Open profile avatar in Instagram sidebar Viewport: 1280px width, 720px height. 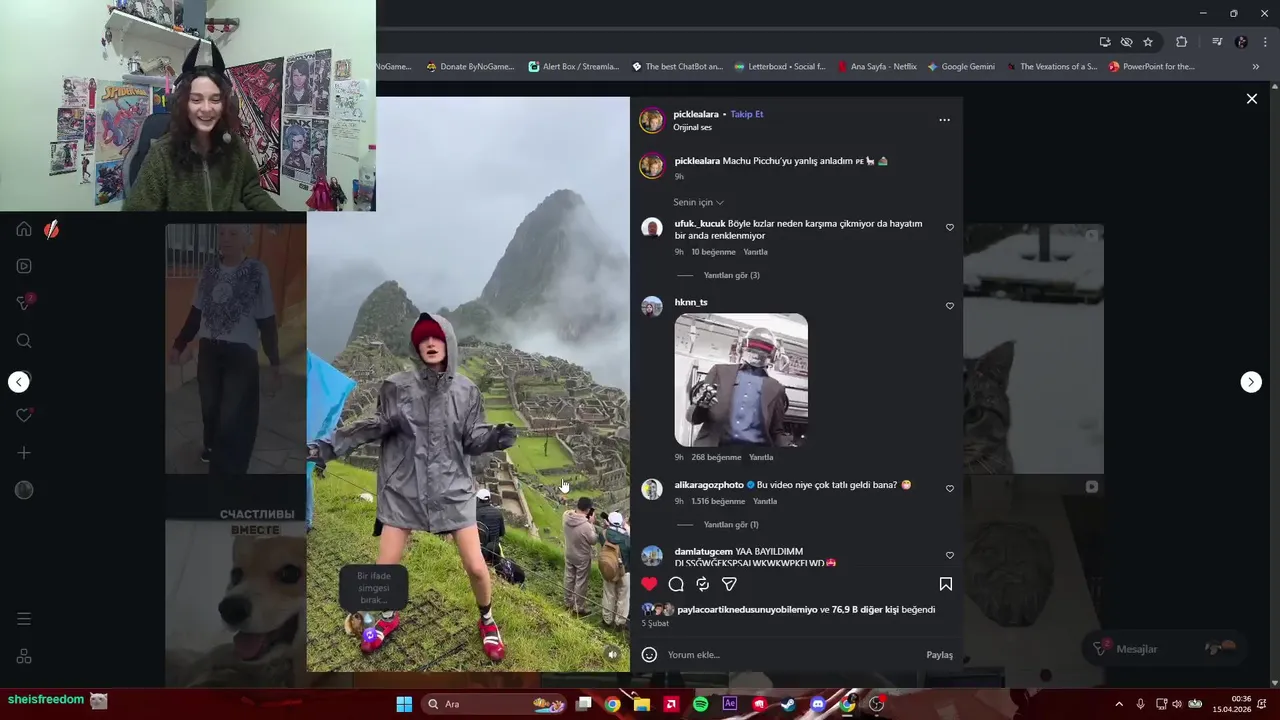(x=24, y=490)
